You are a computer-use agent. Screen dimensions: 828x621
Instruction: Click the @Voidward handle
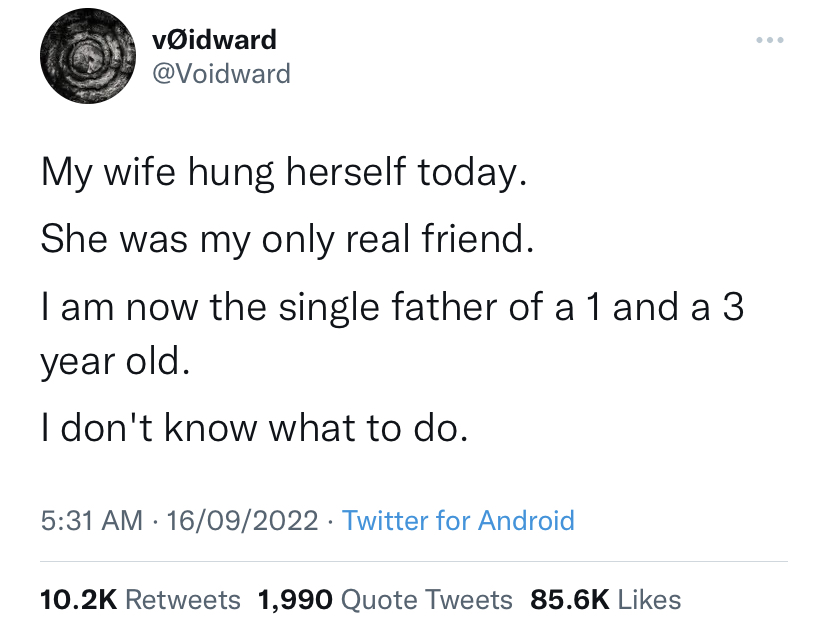[x=221, y=73]
